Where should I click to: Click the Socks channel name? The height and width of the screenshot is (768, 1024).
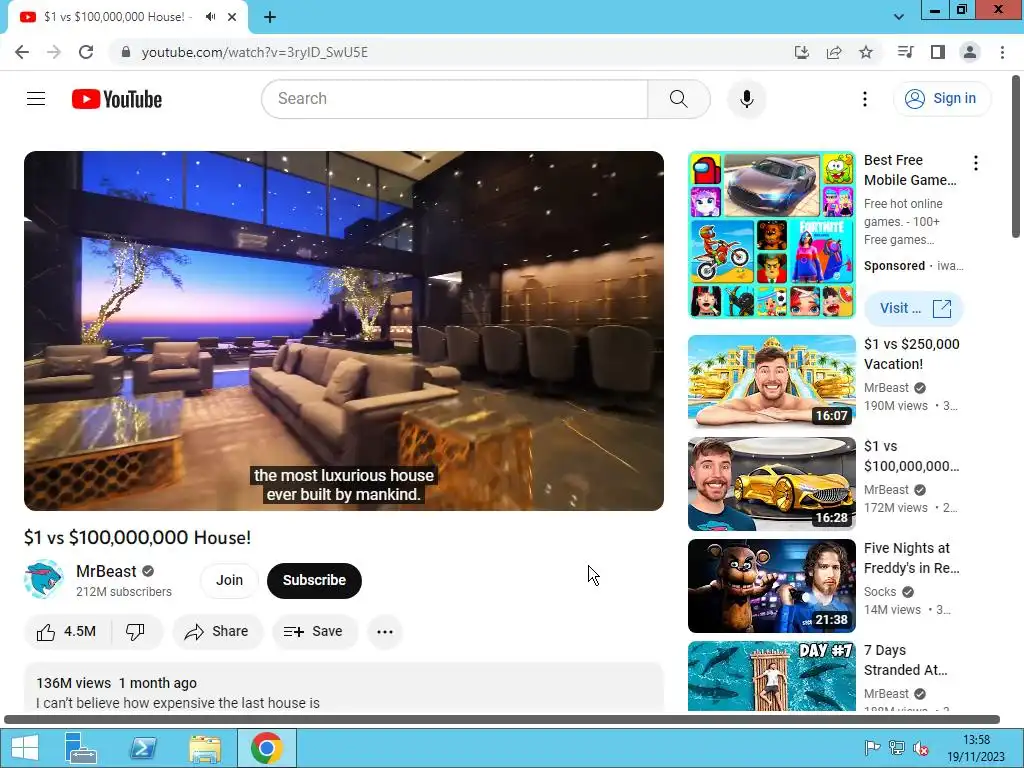point(880,592)
